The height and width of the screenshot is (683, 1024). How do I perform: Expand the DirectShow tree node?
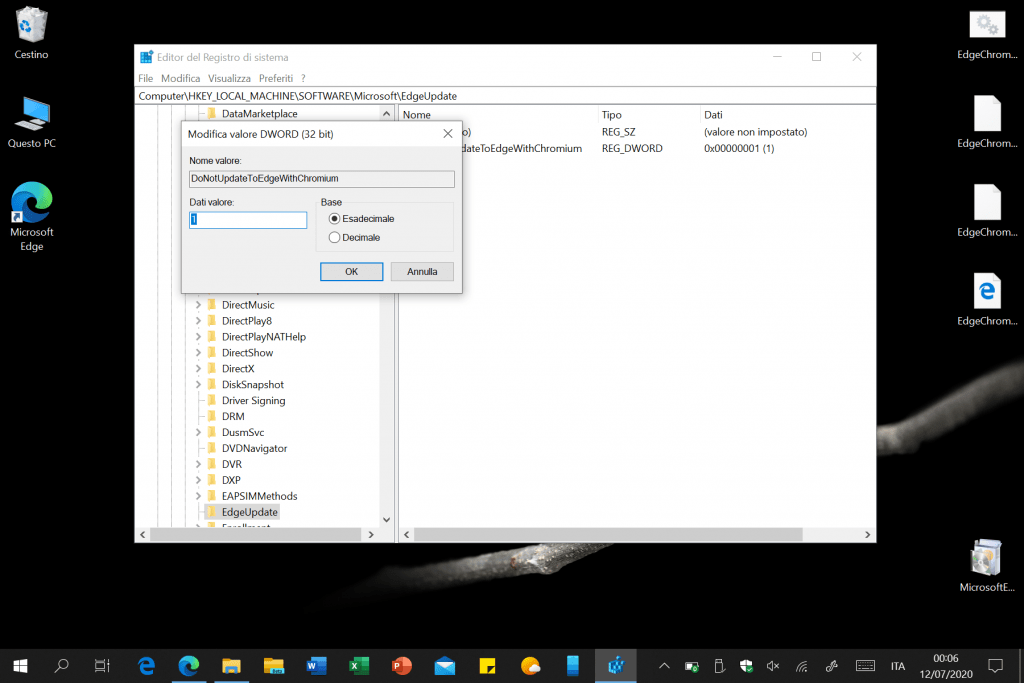tap(198, 353)
